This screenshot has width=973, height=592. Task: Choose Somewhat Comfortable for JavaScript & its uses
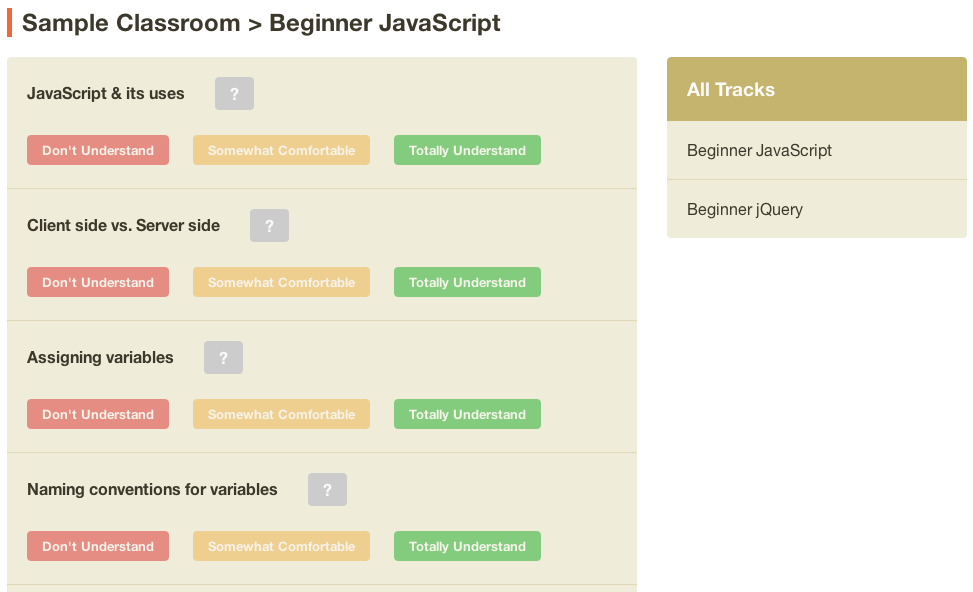click(x=281, y=150)
